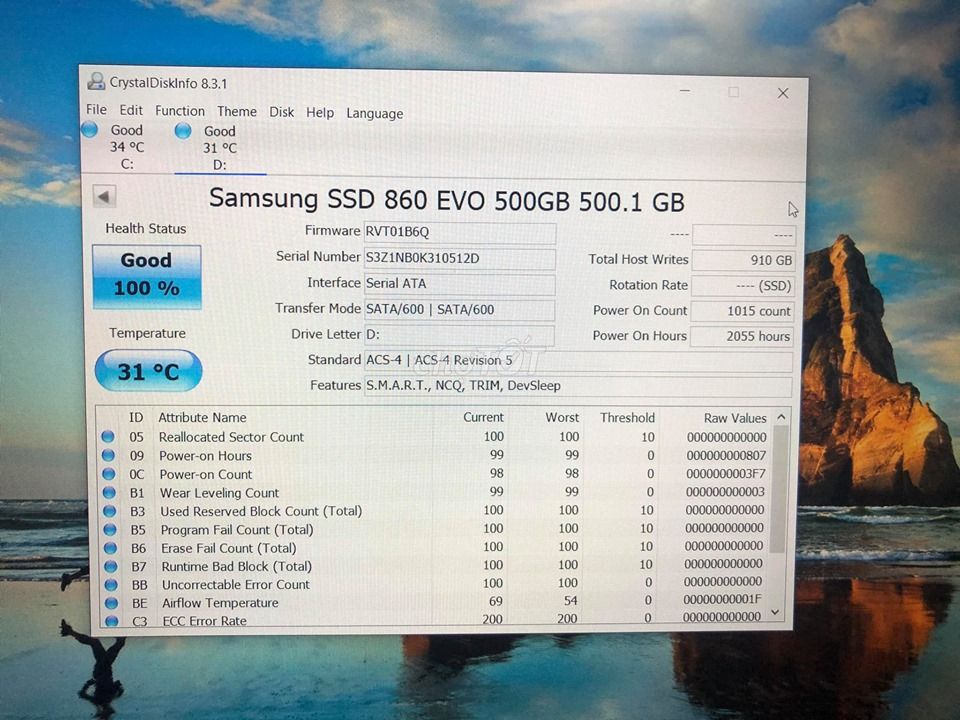Click the Serial Number field
960x720 pixels.
click(x=460, y=258)
